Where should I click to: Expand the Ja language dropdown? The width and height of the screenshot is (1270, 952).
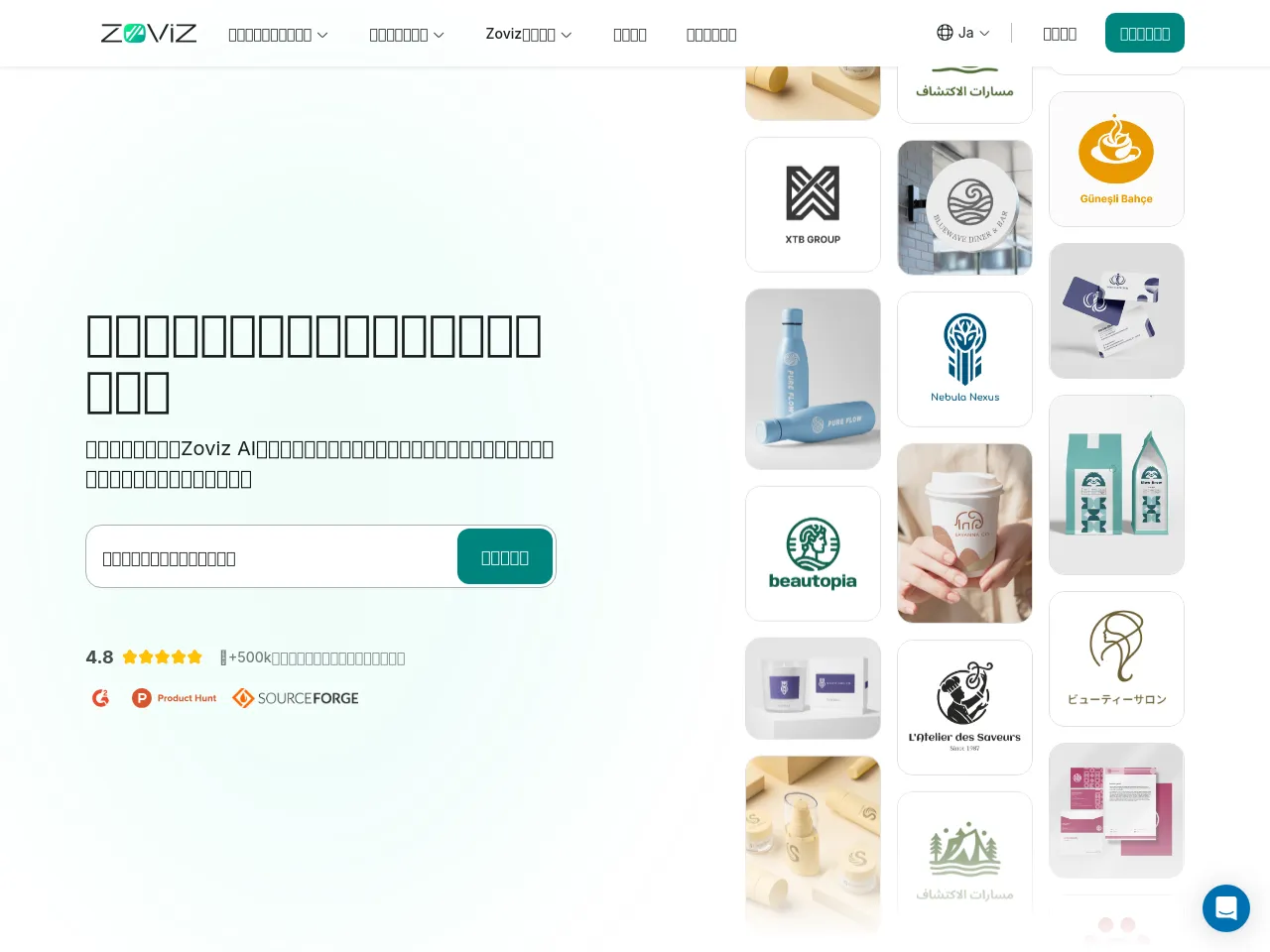point(963,33)
